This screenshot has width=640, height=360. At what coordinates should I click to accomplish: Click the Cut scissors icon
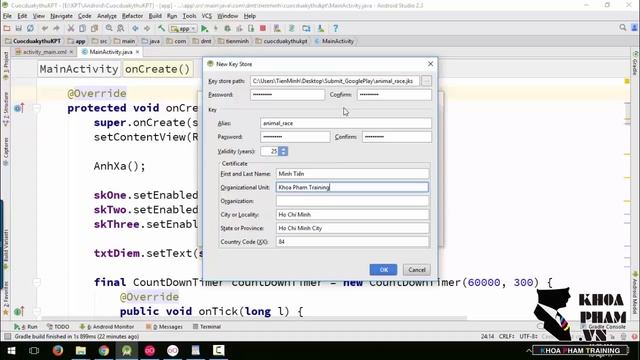click(71, 28)
